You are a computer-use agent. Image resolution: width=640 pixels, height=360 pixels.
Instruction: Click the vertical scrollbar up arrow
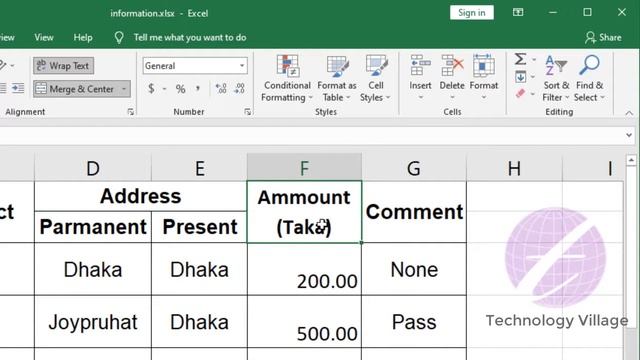[631, 160]
